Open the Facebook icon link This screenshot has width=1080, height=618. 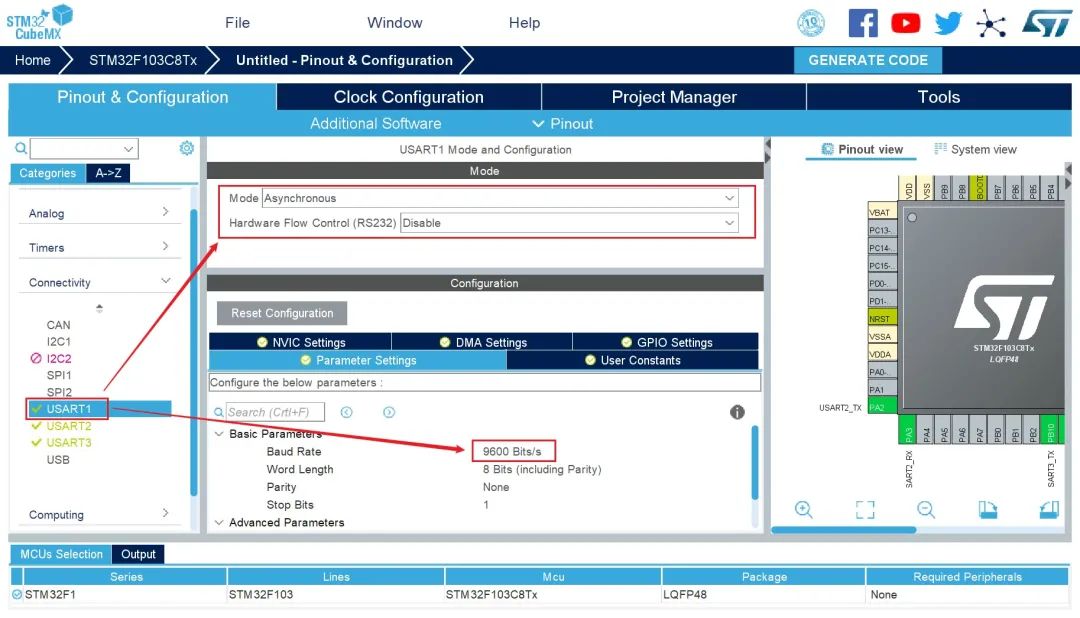pos(863,23)
